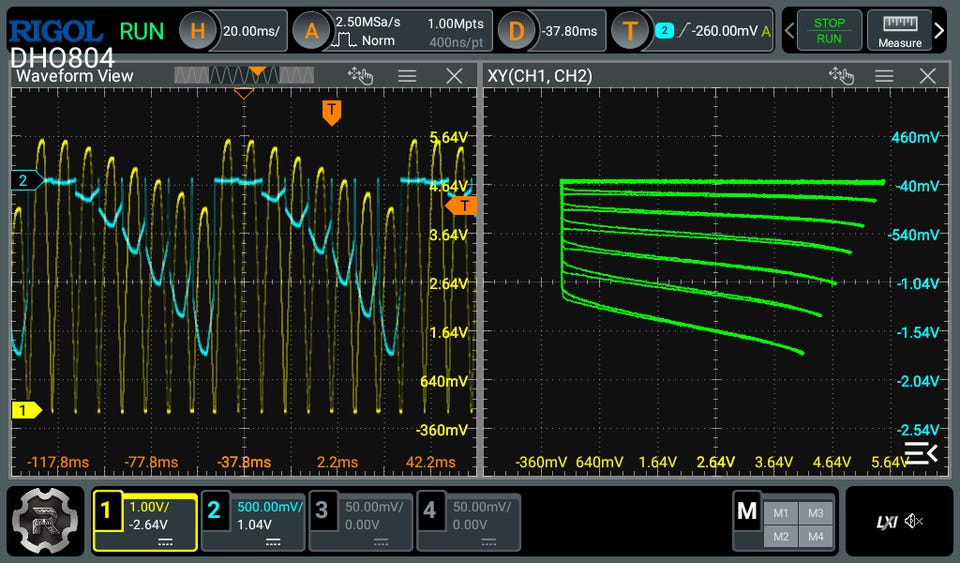Open the Delay settings (D)
This screenshot has height=563, width=960.
click(516, 31)
